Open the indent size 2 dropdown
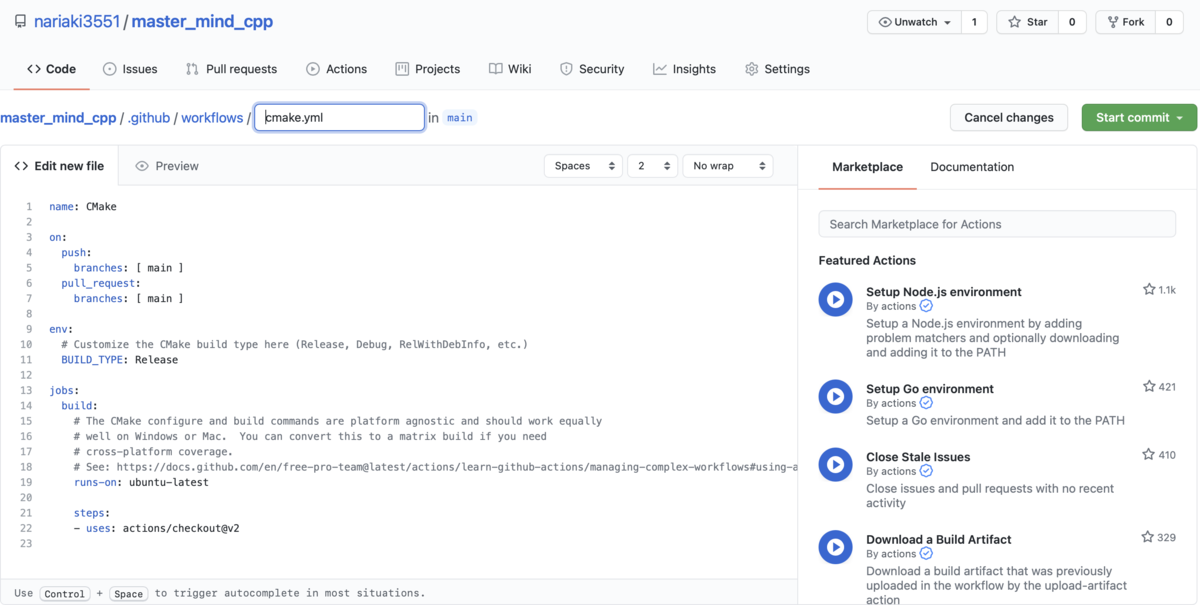This screenshot has height=605, width=1200. coord(652,166)
